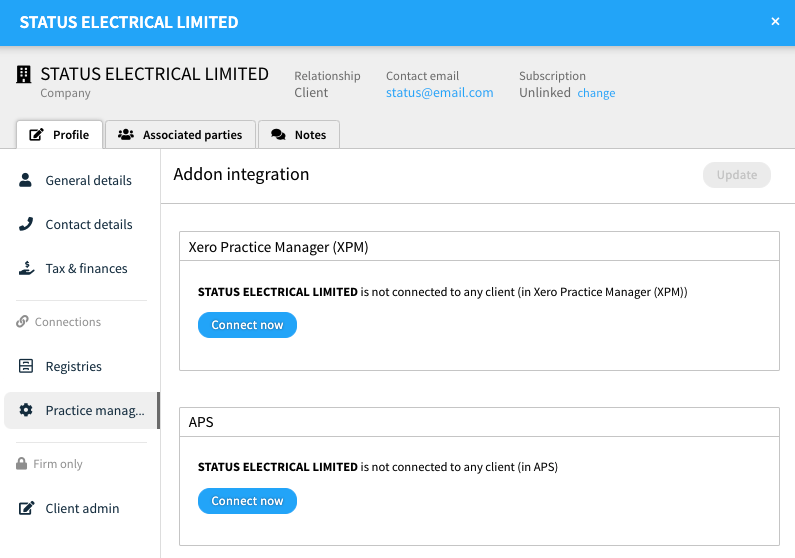
Task: Click the change subscription link
Action: click(596, 93)
